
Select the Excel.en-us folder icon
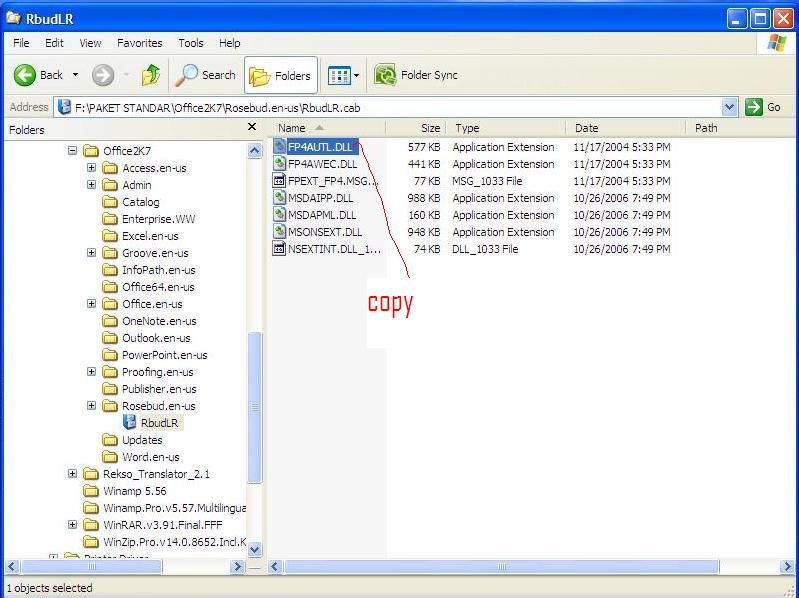click(x=110, y=236)
